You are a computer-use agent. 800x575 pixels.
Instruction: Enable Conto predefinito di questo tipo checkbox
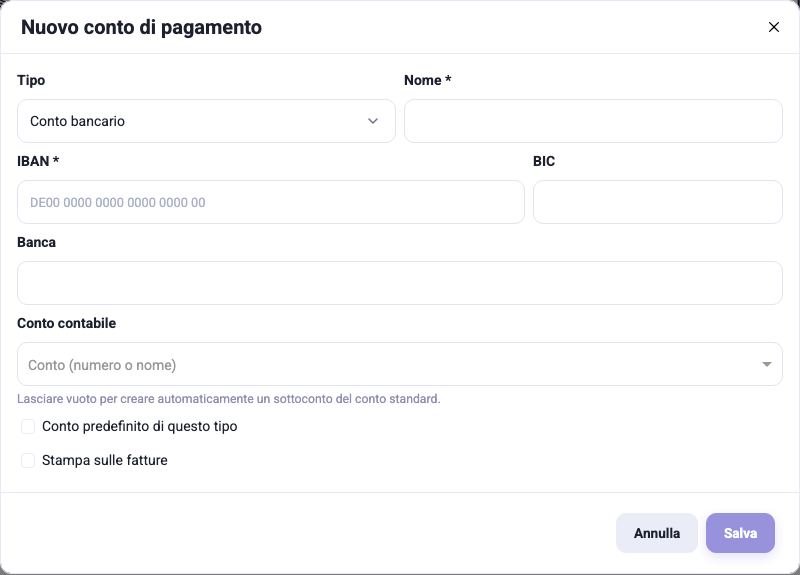(x=28, y=427)
